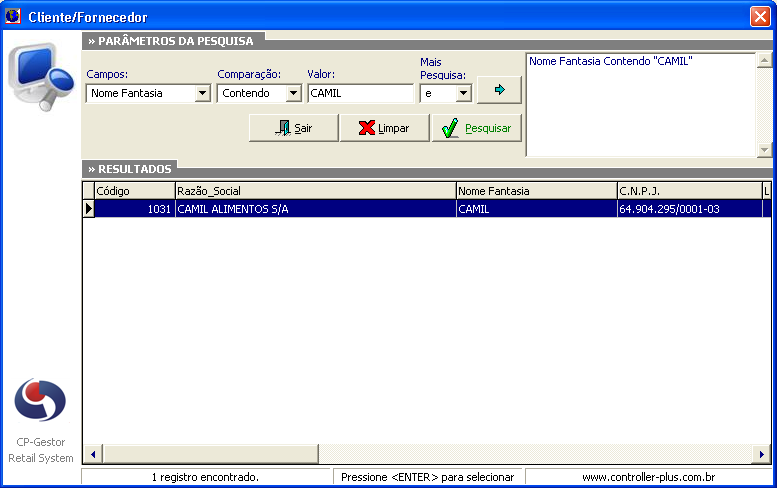Select cell with code 1031

coord(135,209)
